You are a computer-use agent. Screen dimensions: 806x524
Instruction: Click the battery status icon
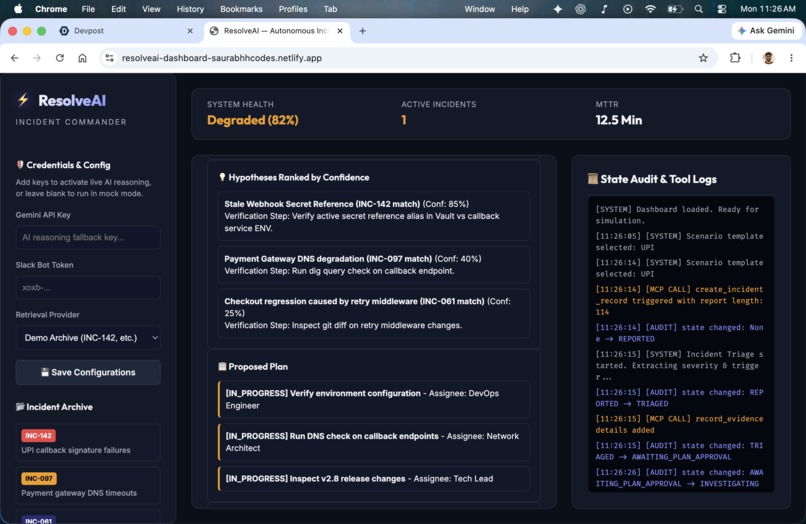[x=674, y=9]
